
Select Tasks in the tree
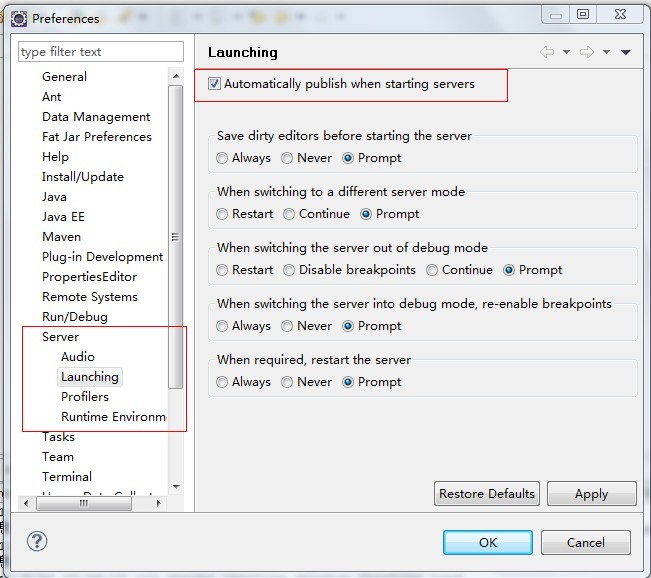[58, 437]
